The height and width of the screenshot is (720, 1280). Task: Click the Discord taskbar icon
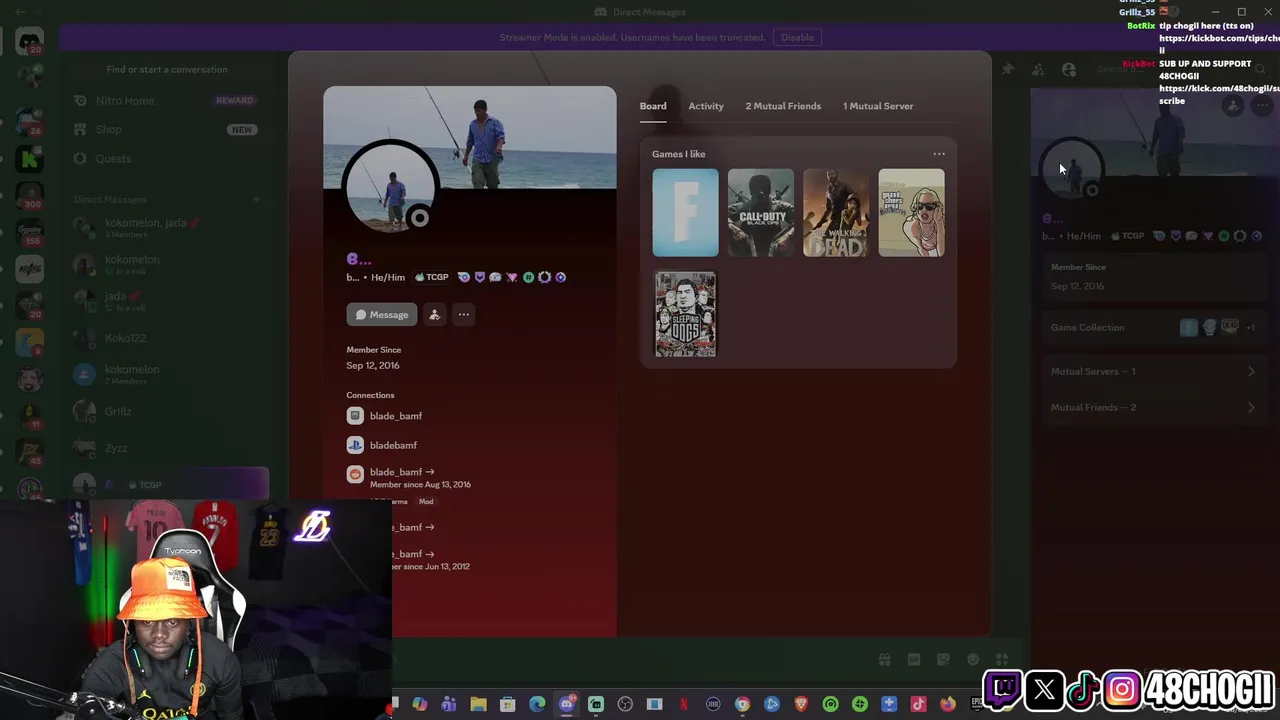tap(567, 705)
